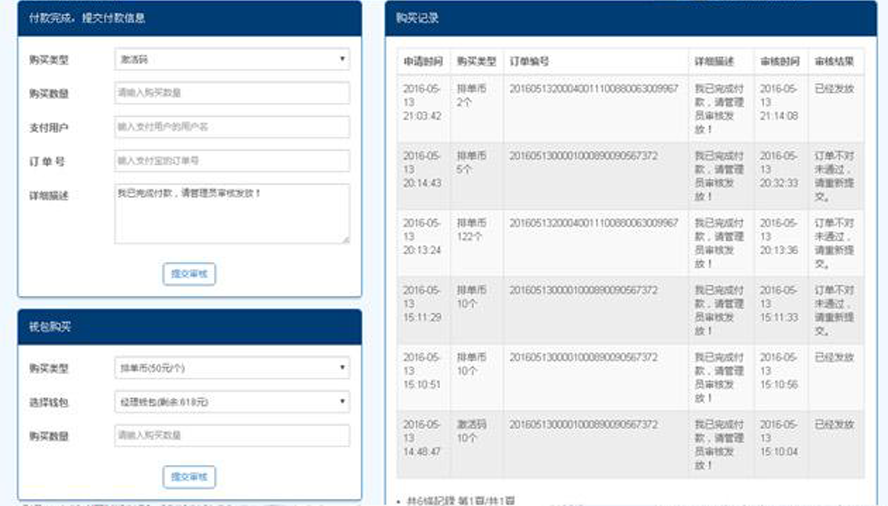Click the 付款完成,提交付款信息 panel heading
This screenshot has width=888, height=506.
click(87, 18)
